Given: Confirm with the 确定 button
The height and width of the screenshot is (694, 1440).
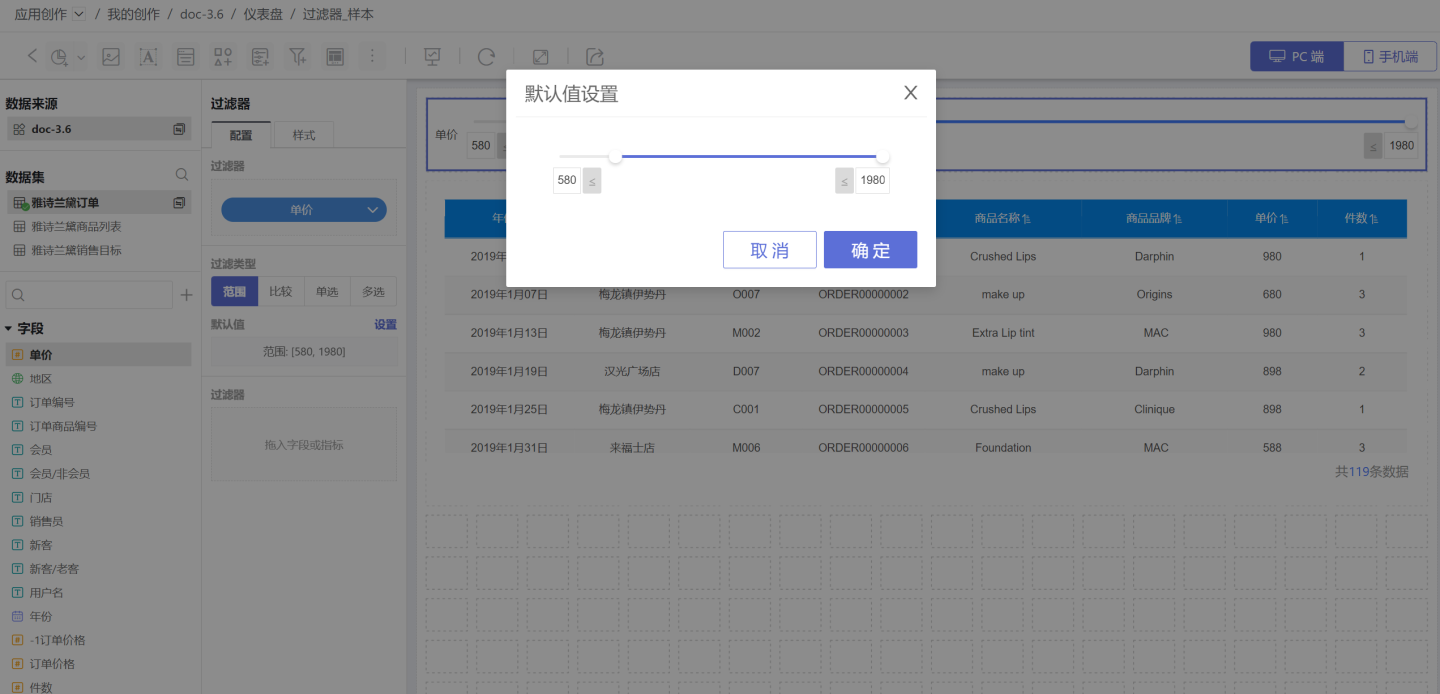Looking at the screenshot, I should coord(870,250).
